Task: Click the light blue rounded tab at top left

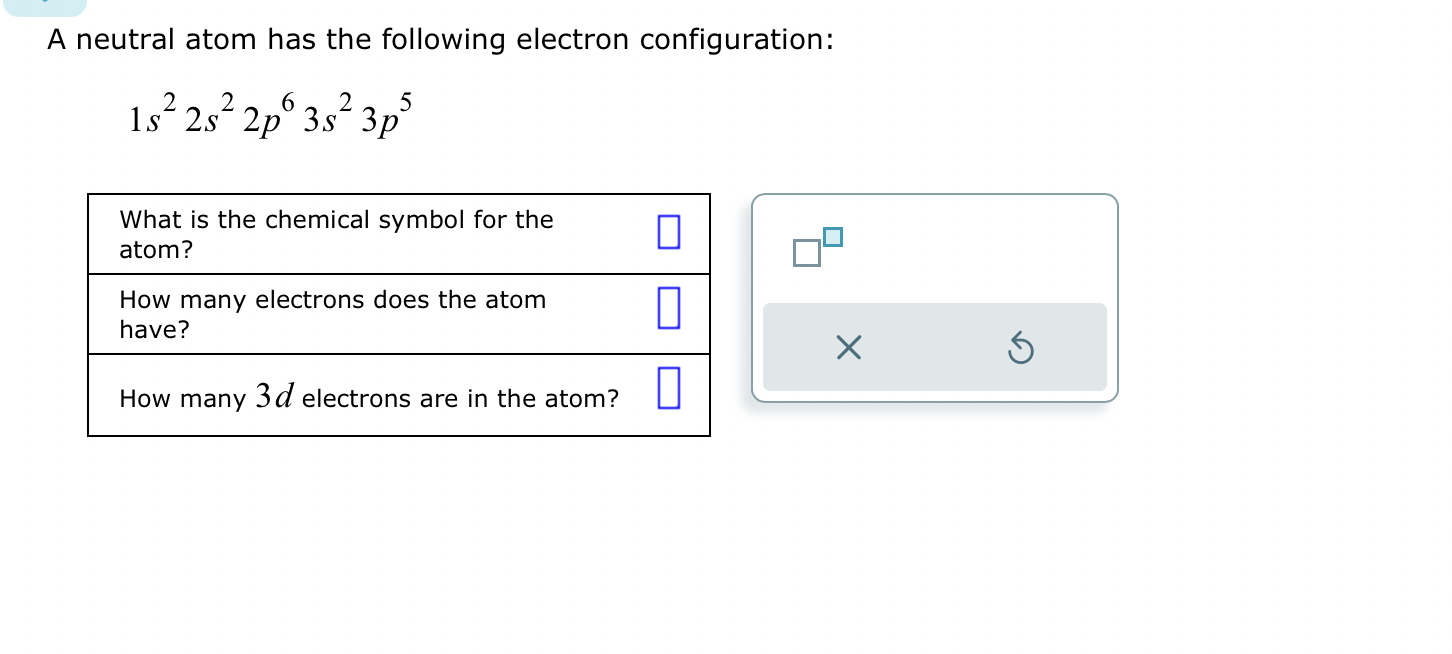Action: click(45, 7)
